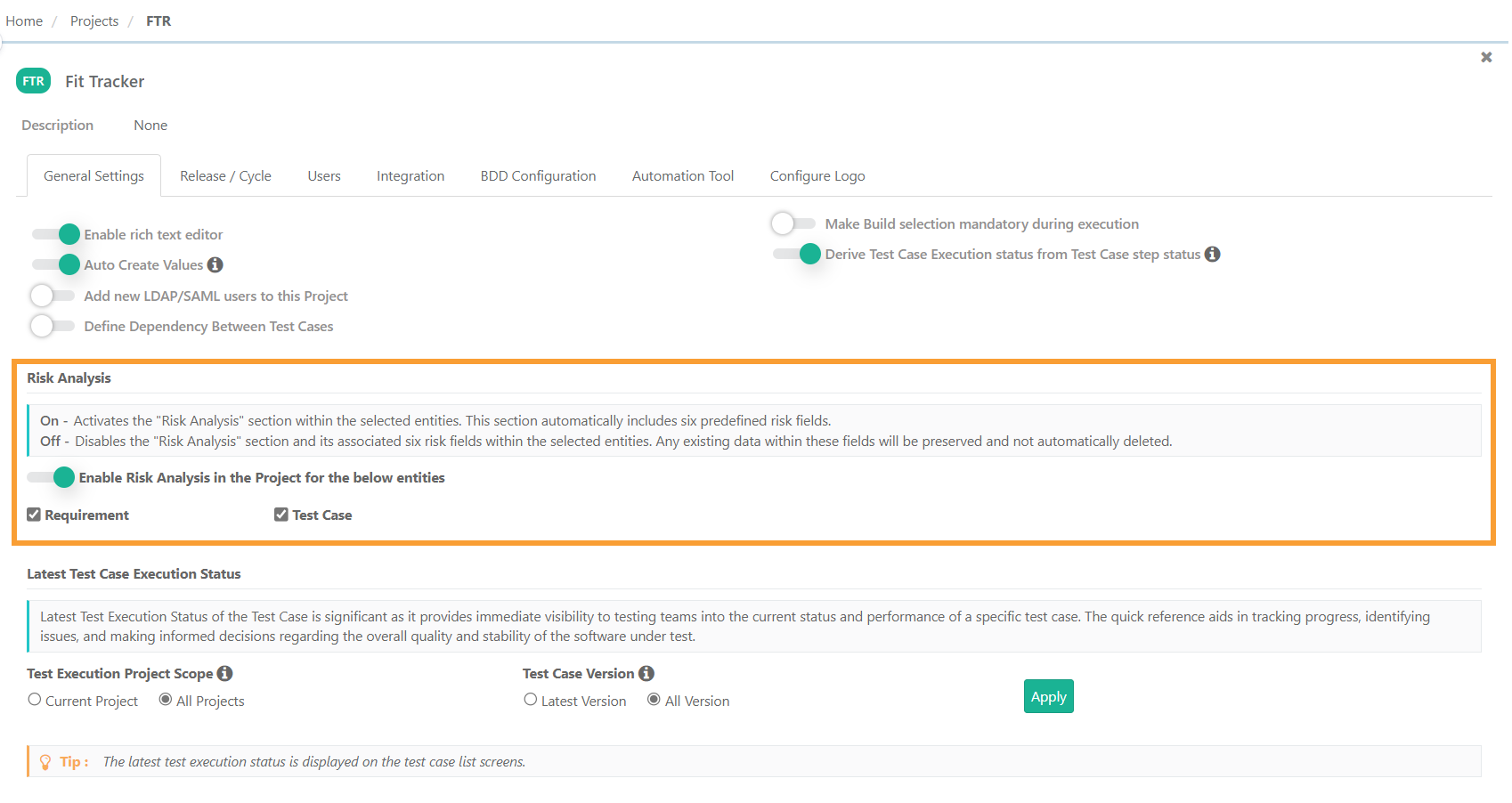Go to the Configure Logo tab

pyautogui.click(x=817, y=175)
